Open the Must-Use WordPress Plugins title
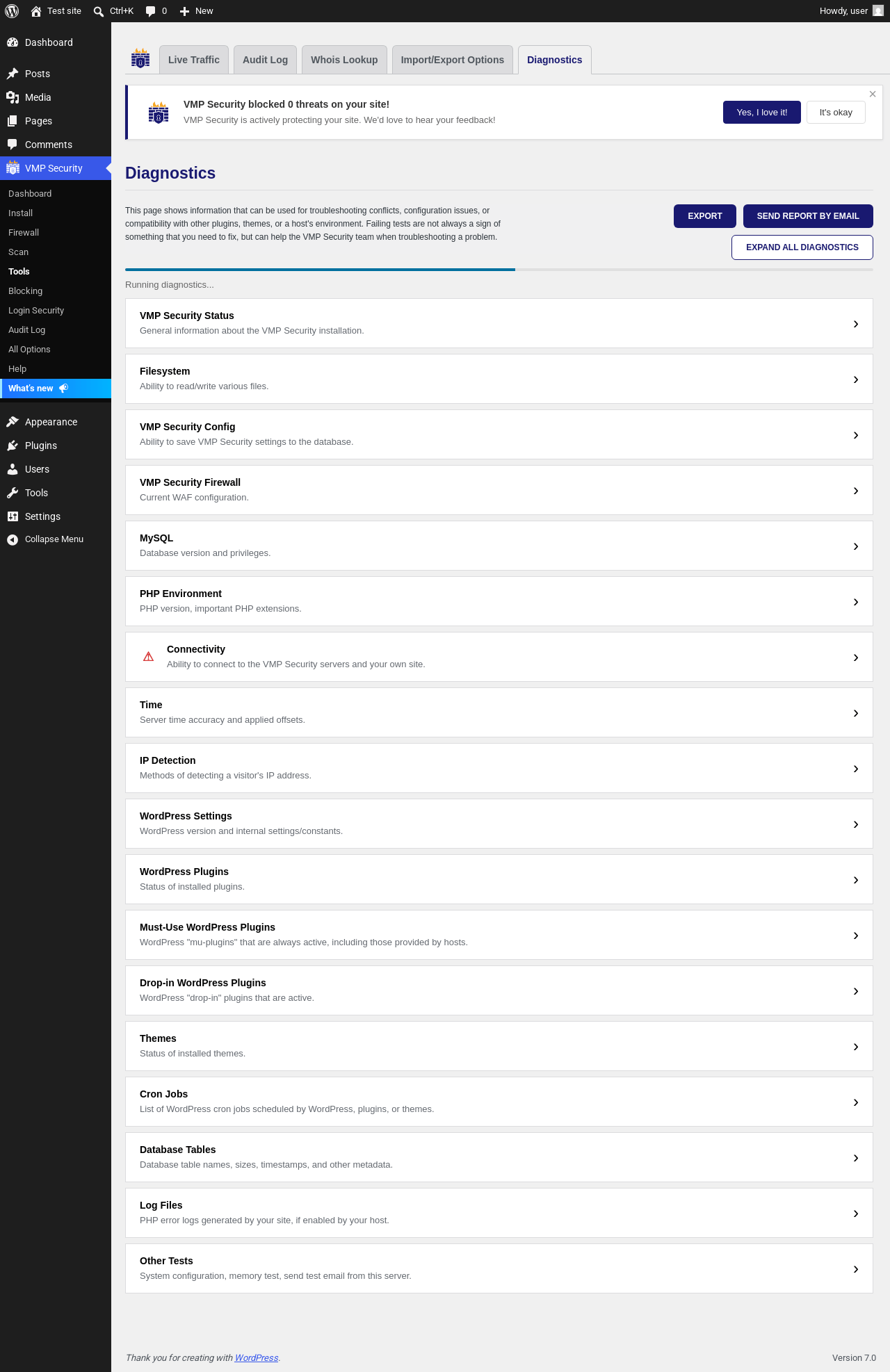 click(x=207, y=927)
